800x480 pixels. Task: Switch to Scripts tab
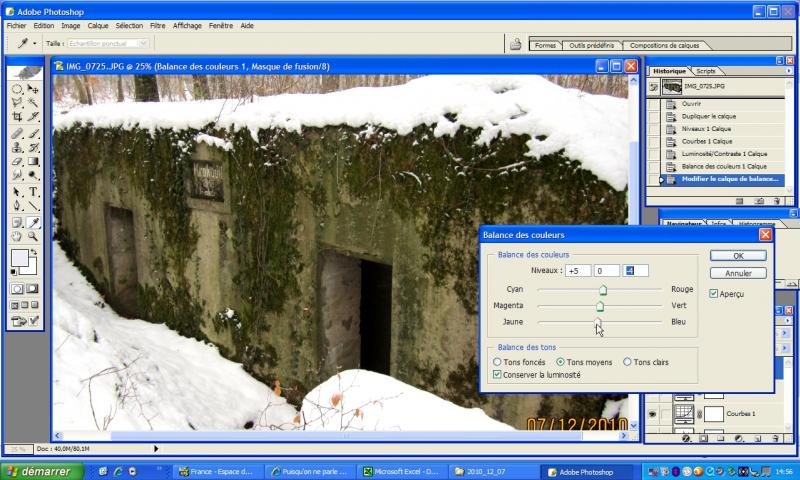(x=706, y=71)
